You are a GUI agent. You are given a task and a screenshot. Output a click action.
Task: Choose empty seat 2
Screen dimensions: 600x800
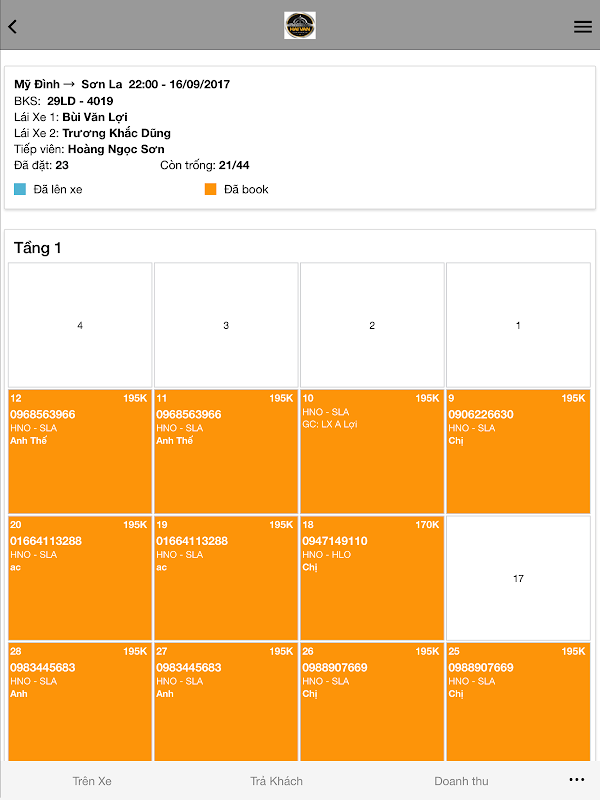tap(372, 325)
